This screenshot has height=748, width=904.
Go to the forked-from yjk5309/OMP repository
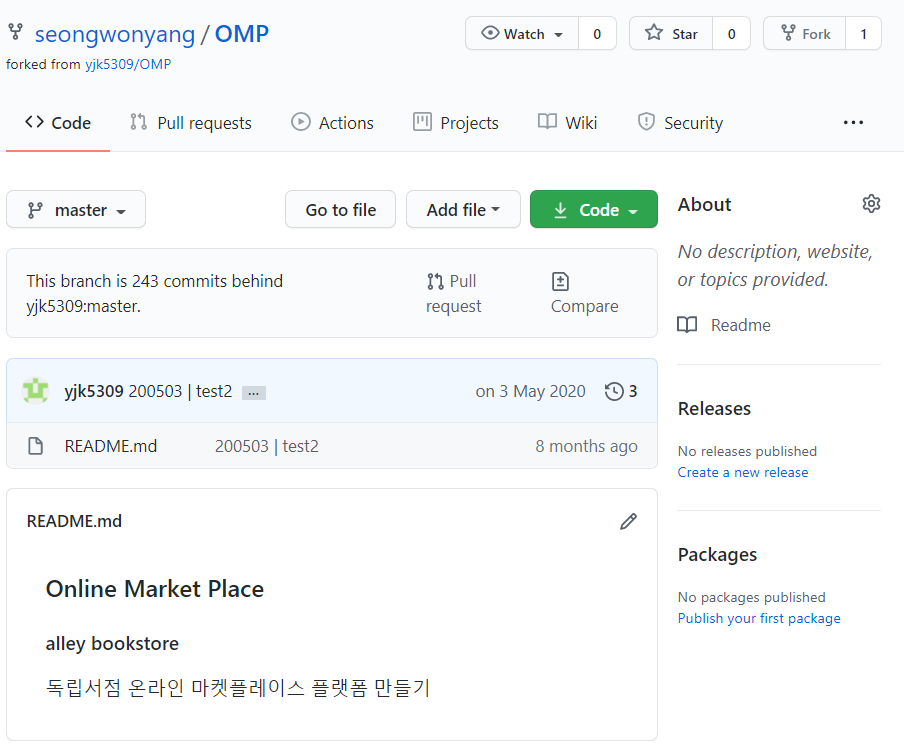(x=128, y=64)
